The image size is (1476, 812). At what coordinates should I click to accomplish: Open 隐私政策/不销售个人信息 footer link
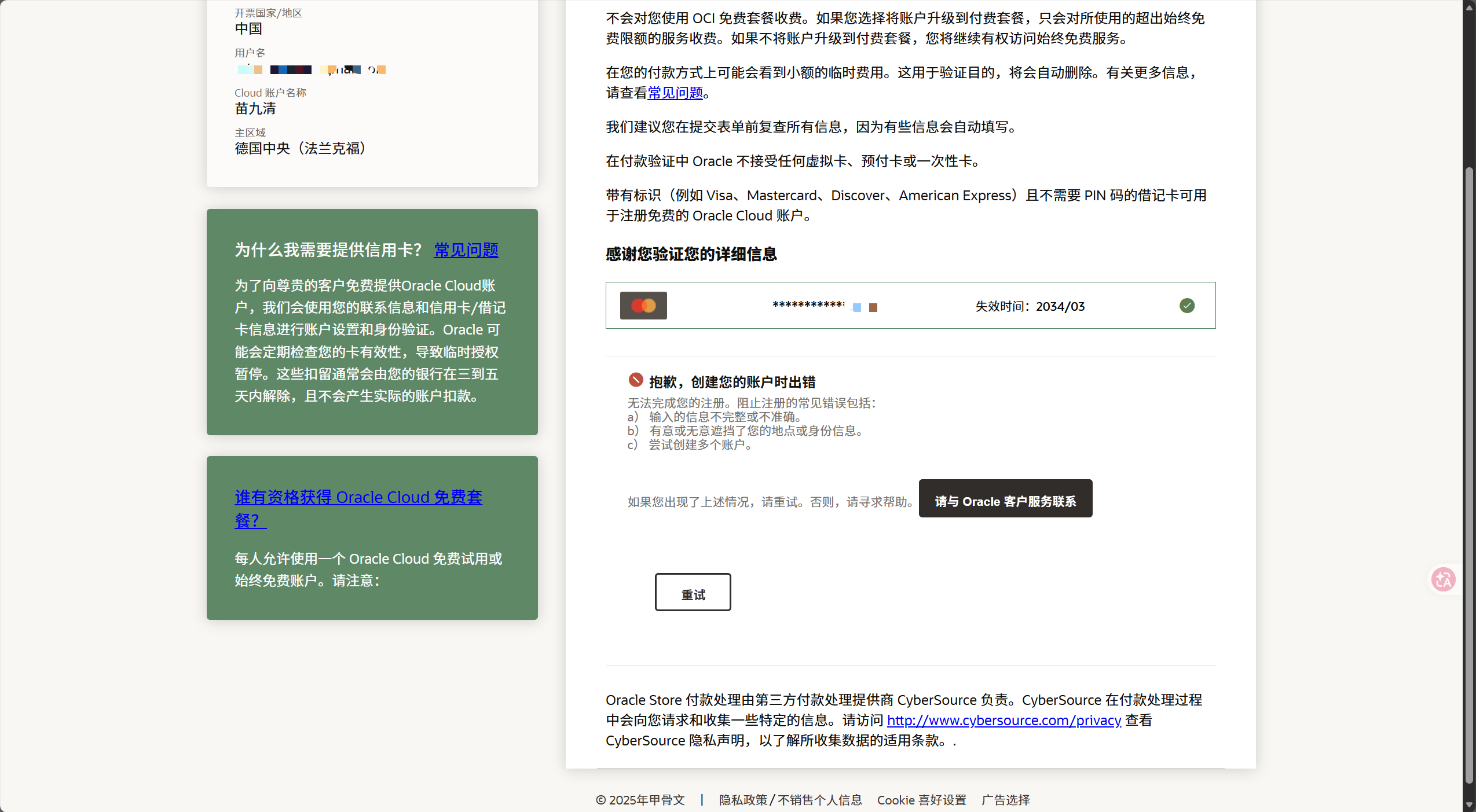coord(790,800)
